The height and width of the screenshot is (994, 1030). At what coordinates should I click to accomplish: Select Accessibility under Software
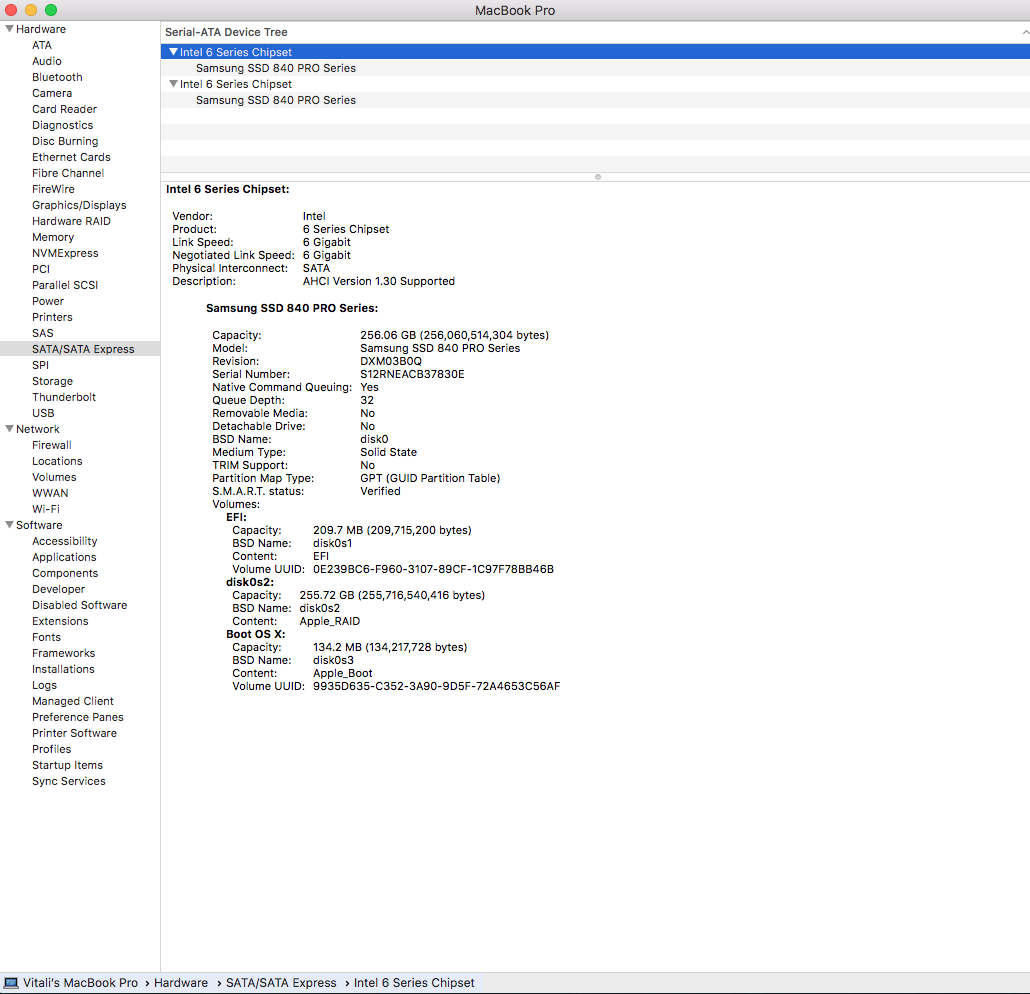click(x=64, y=541)
